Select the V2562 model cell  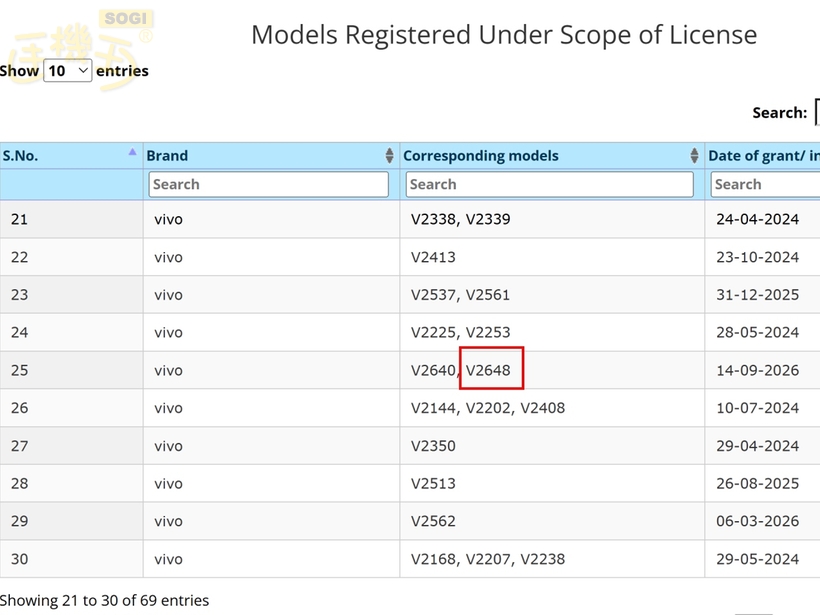552,521
